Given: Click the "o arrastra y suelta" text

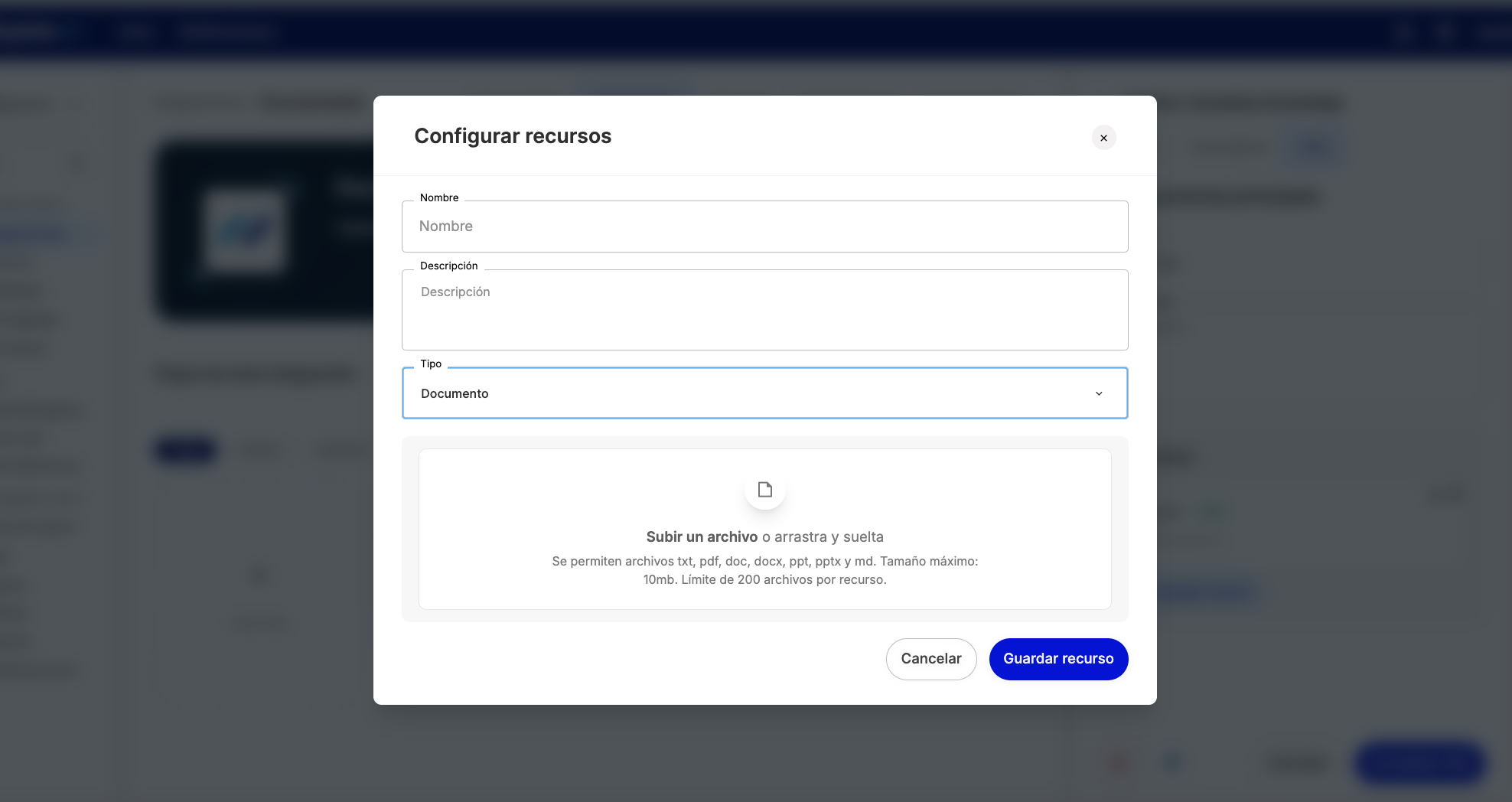Looking at the screenshot, I should 823,537.
